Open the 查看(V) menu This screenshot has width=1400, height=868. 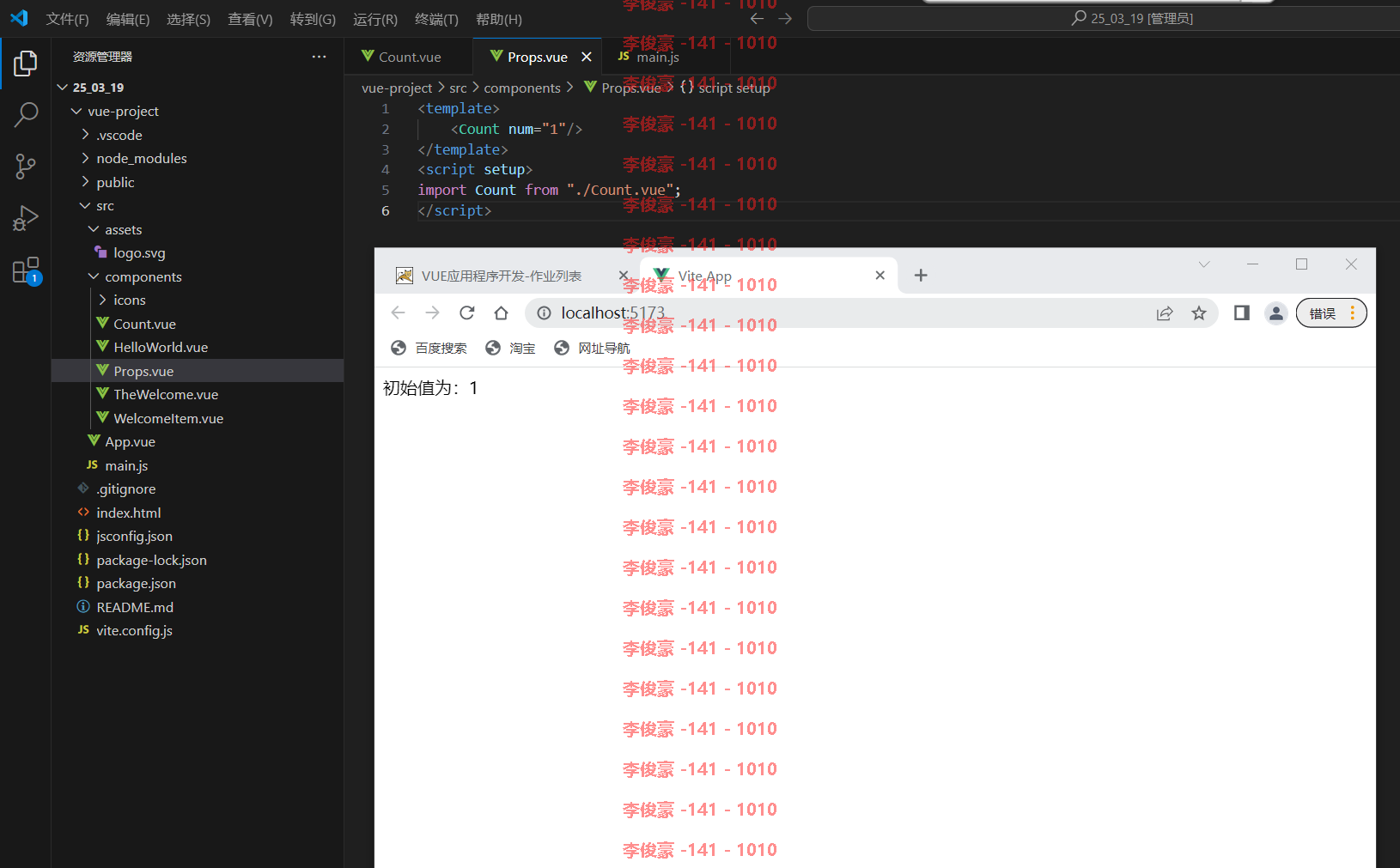(250, 19)
